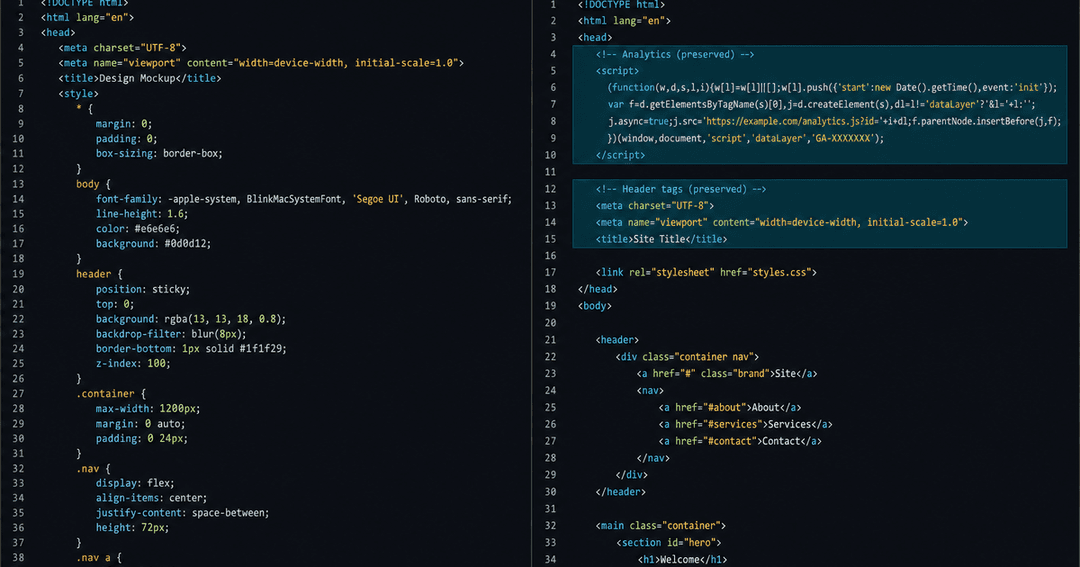The image size is (1080, 567).
Task: Click the <header> opening tag in right pane
Action: [617, 340]
